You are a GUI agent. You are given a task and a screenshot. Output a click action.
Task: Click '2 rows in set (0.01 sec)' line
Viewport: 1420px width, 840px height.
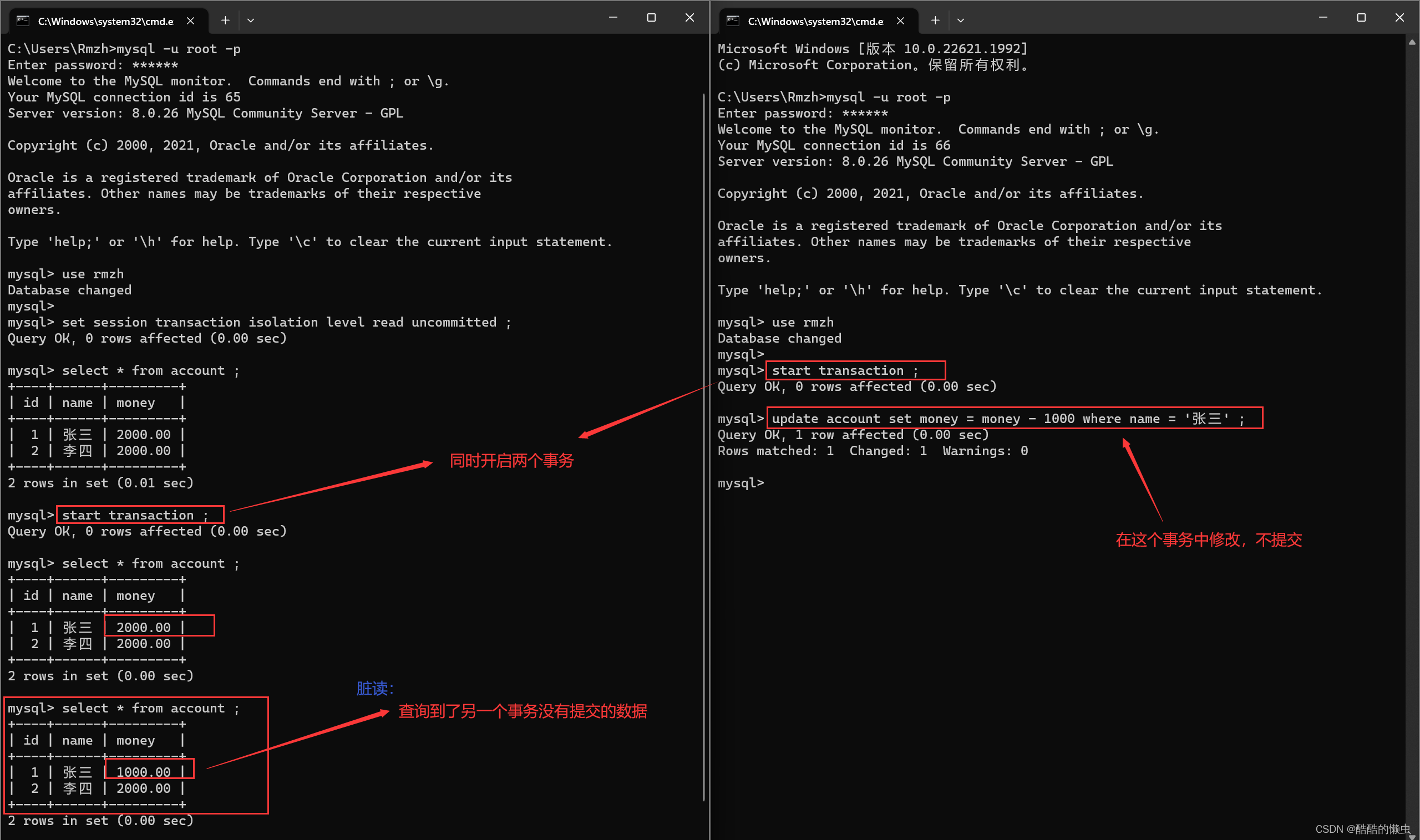(x=101, y=483)
